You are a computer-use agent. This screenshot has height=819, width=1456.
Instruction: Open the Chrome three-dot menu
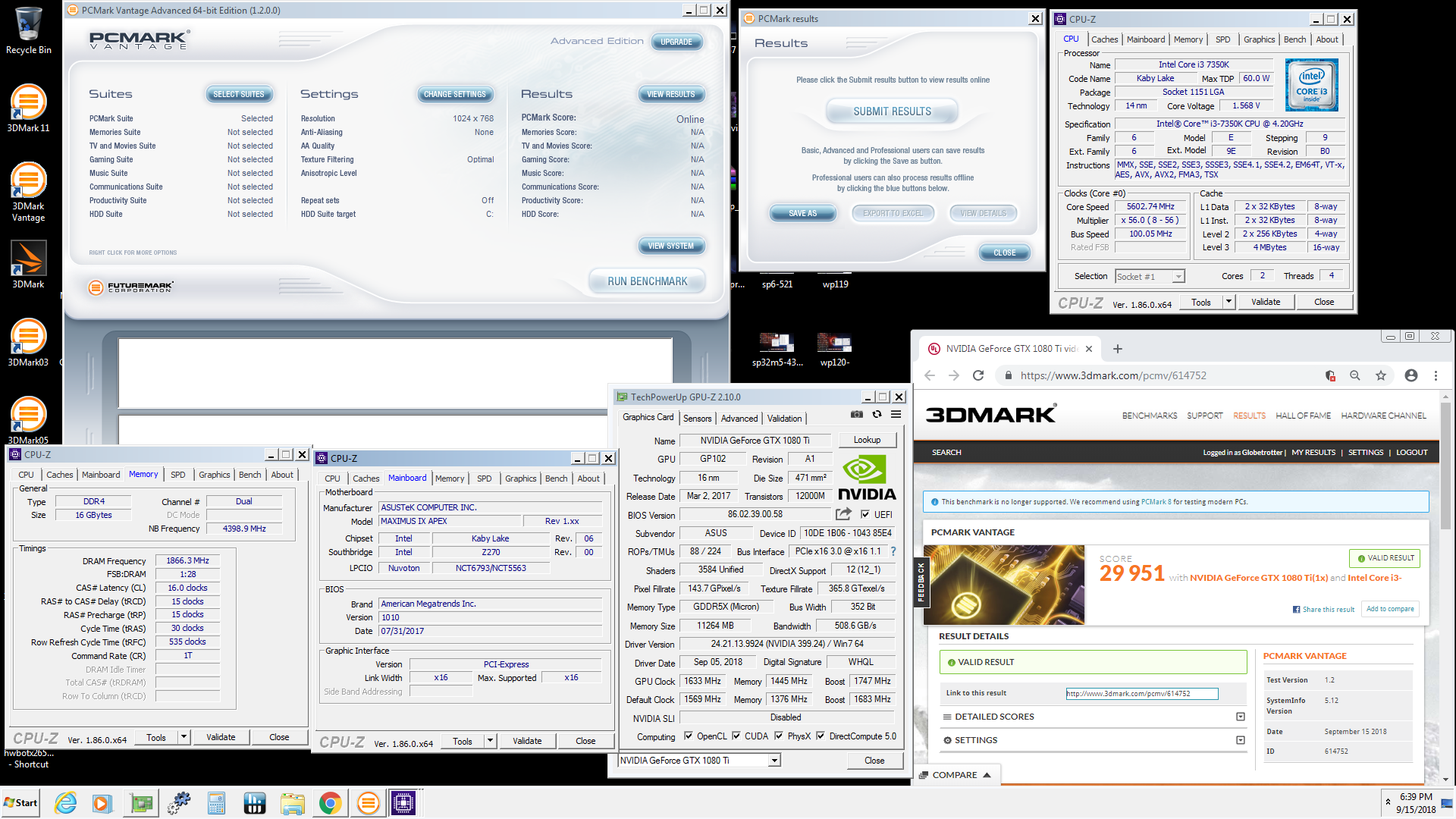click(1436, 375)
